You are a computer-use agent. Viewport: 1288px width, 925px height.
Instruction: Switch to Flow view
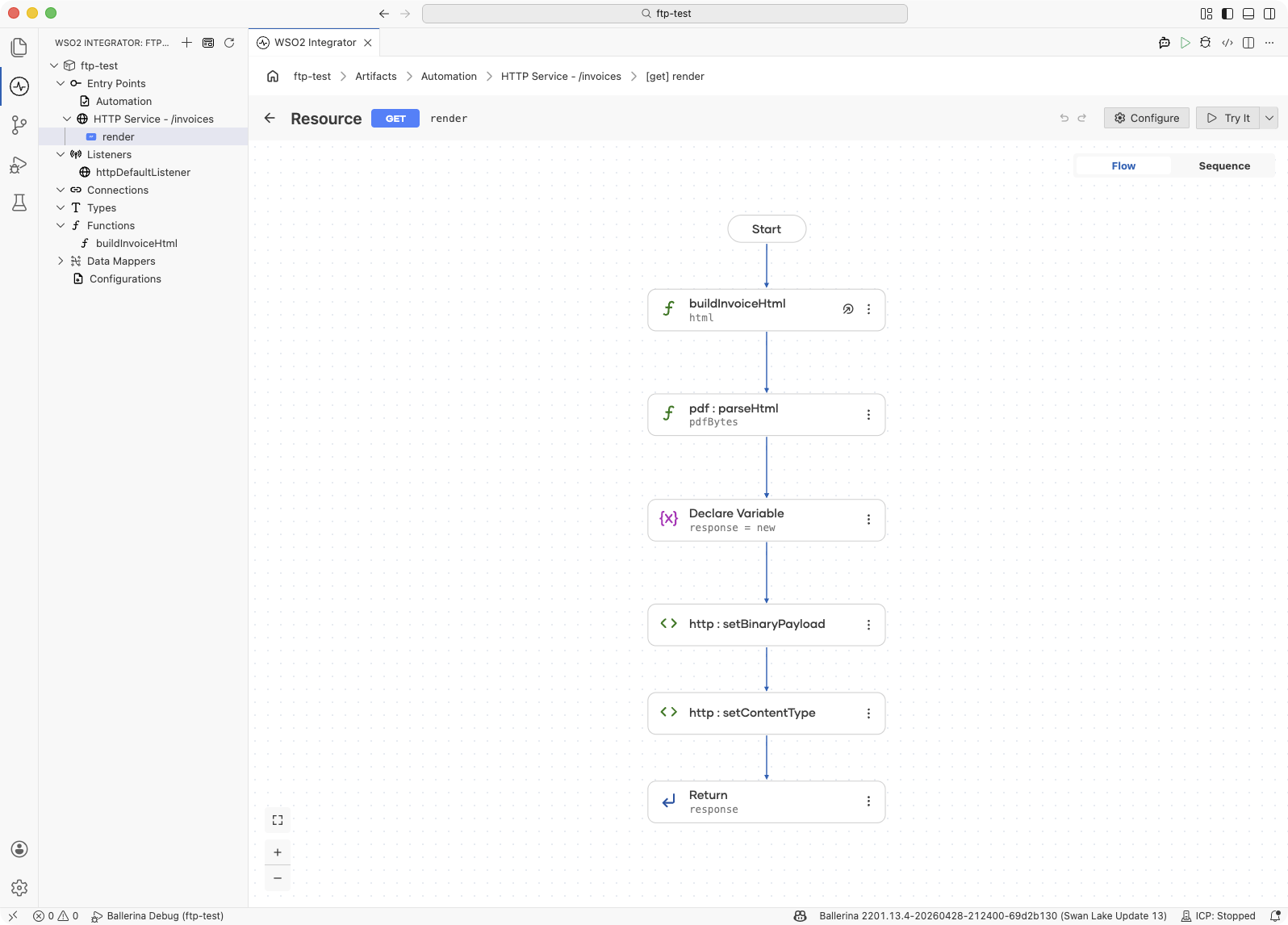click(x=1123, y=165)
